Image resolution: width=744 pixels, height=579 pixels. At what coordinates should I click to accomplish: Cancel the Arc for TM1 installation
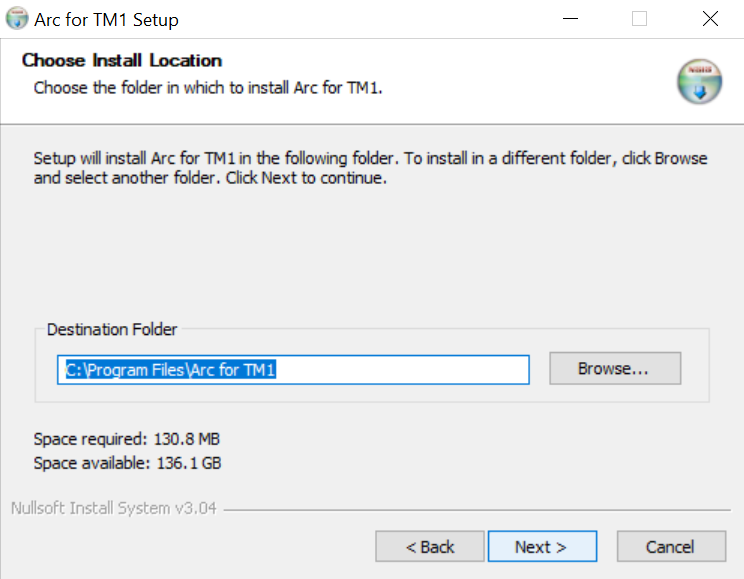[670, 547]
